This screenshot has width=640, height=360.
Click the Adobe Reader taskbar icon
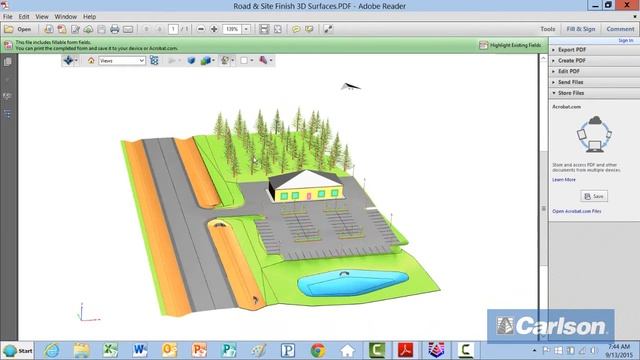click(406, 351)
